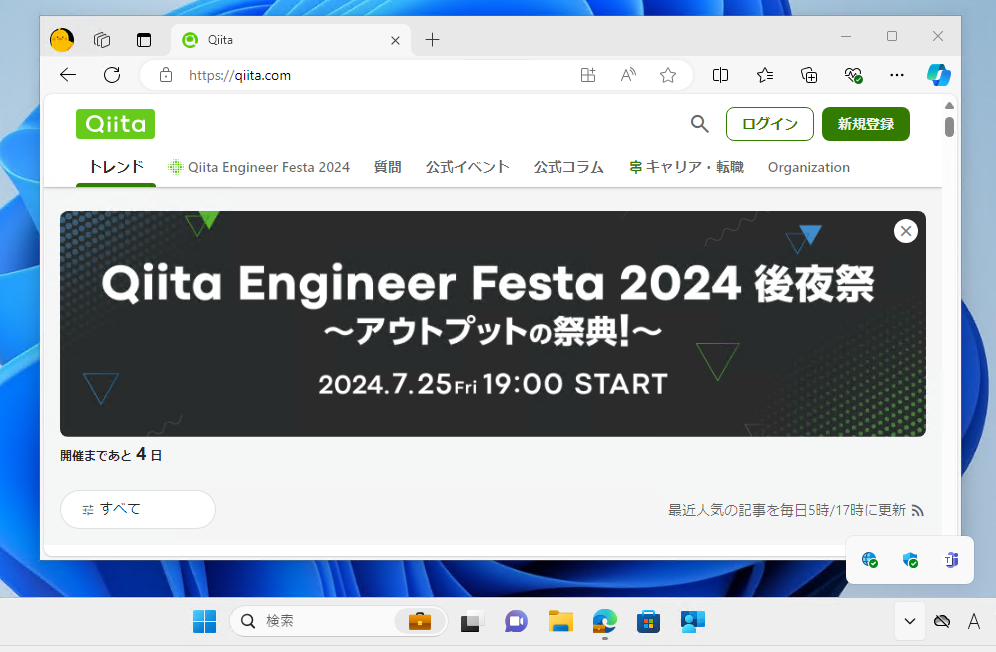Select the トレンド tab

point(116,167)
